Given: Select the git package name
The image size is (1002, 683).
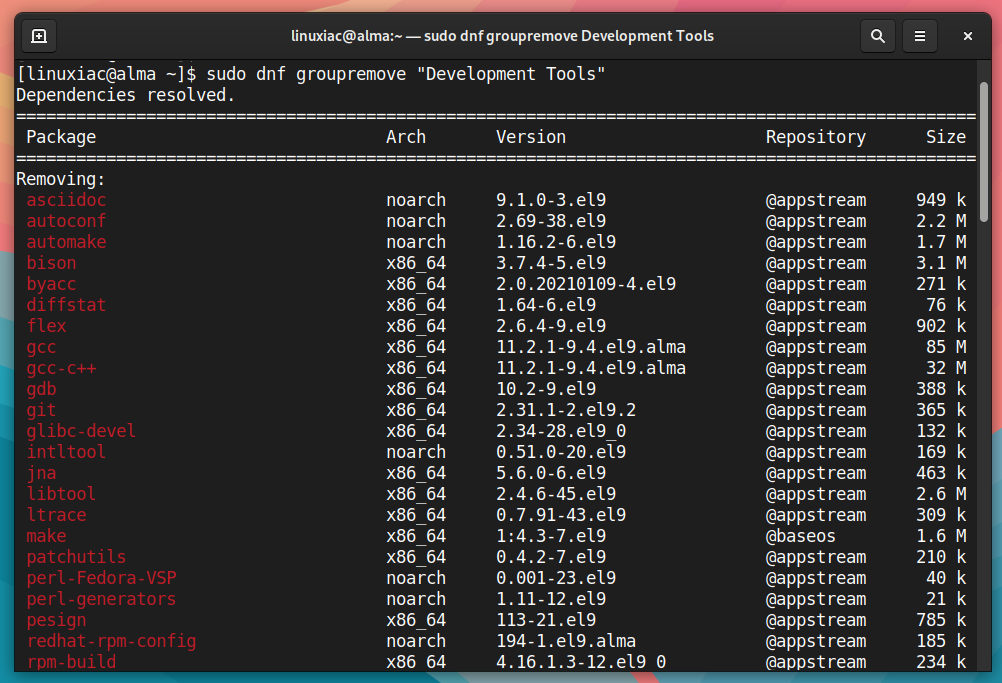Looking at the screenshot, I should click(42, 410).
